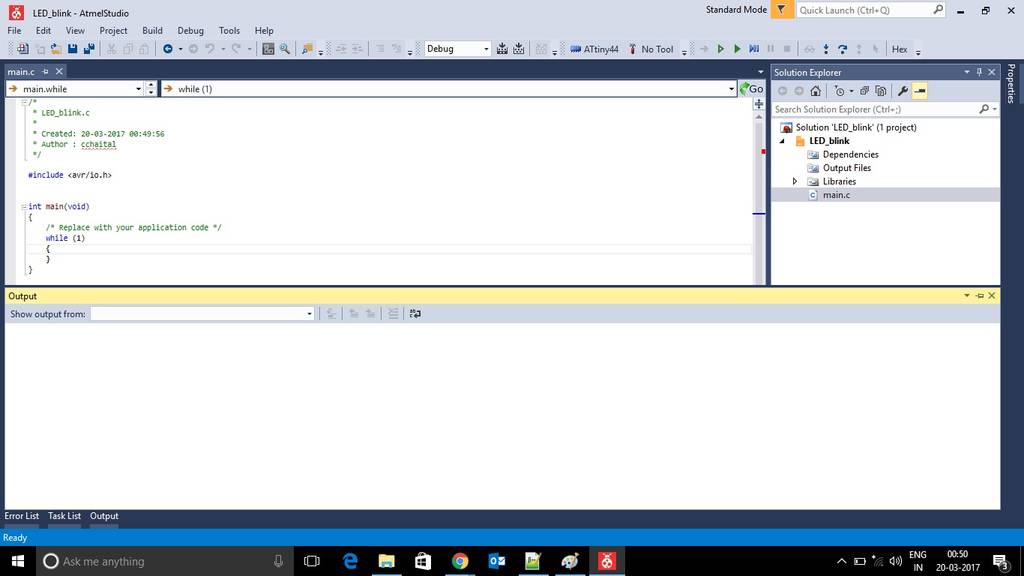Open the Properties side tab

tap(1011, 83)
